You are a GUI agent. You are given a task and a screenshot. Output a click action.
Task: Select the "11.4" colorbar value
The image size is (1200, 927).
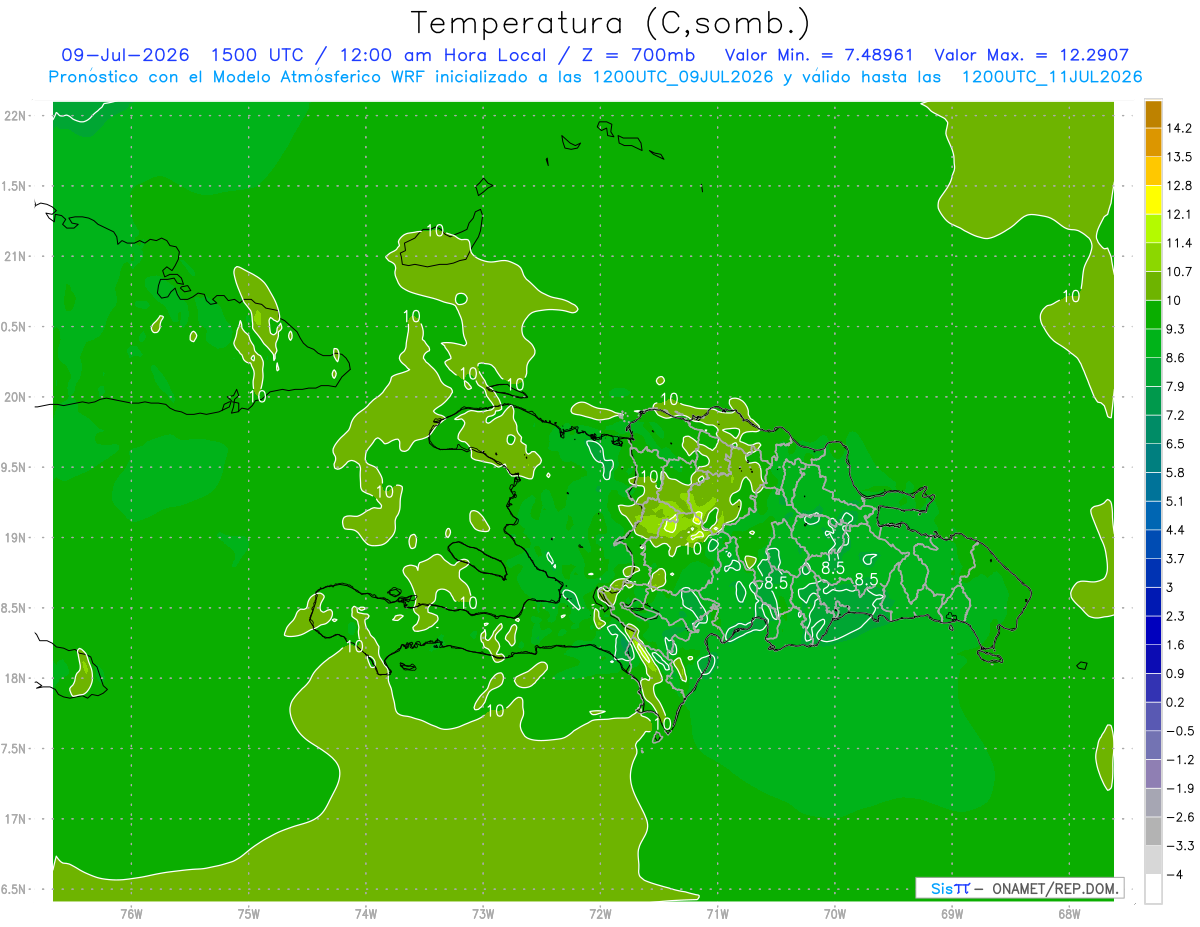(1179, 243)
